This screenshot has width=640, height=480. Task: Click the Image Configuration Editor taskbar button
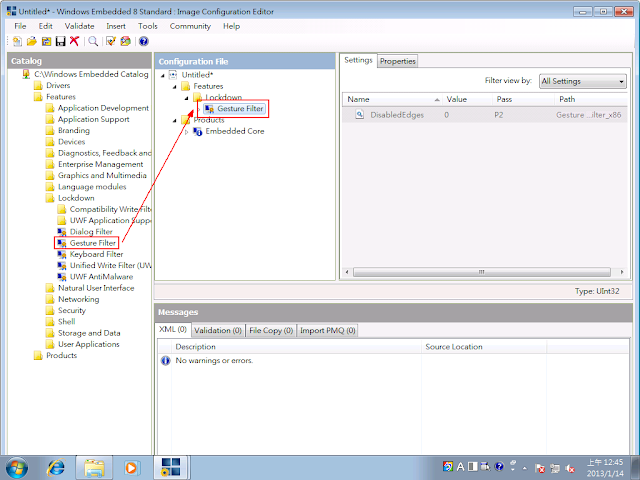[171, 467]
